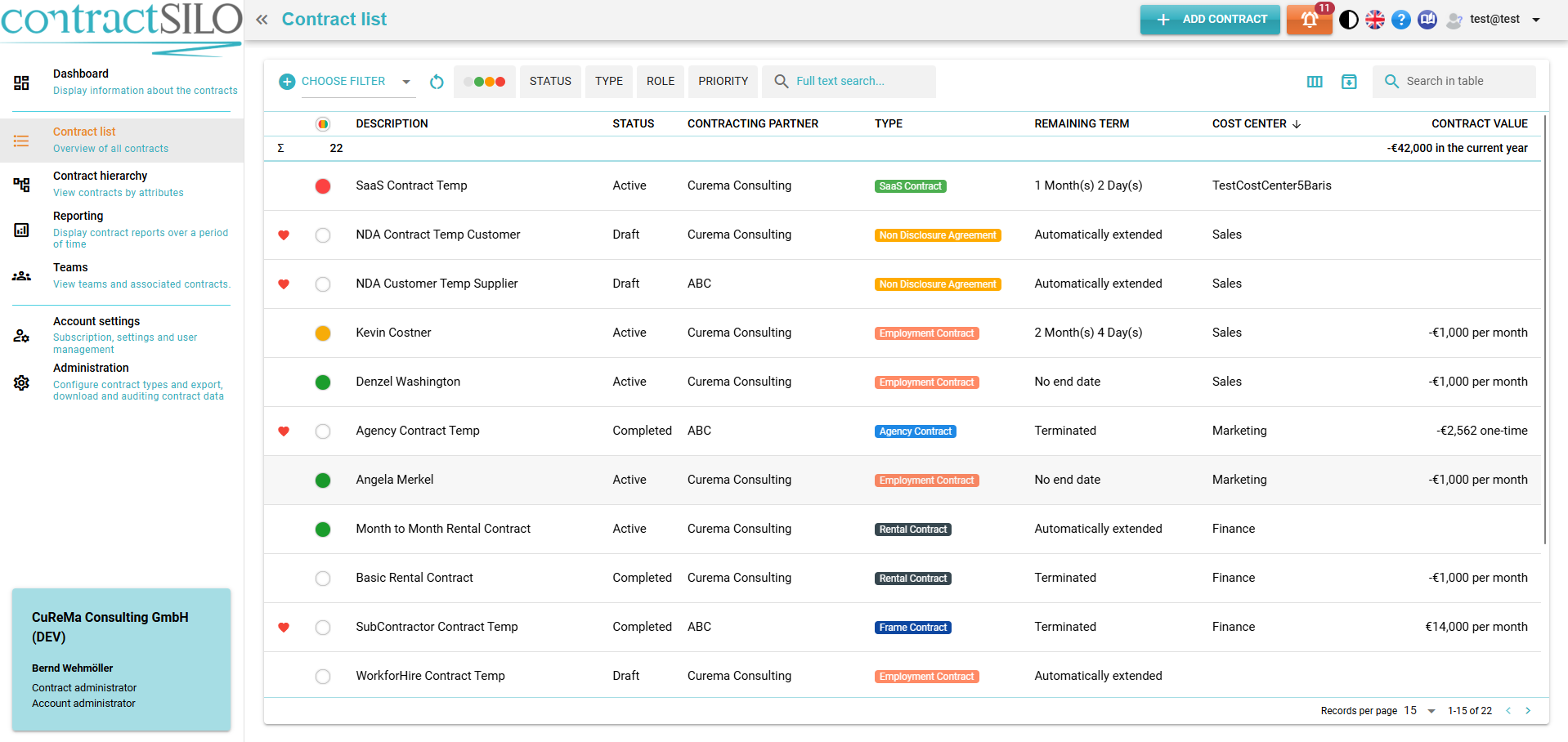Open the manual book icon in header
Image resolution: width=1568 pixels, height=742 pixels.
[1427, 20]
